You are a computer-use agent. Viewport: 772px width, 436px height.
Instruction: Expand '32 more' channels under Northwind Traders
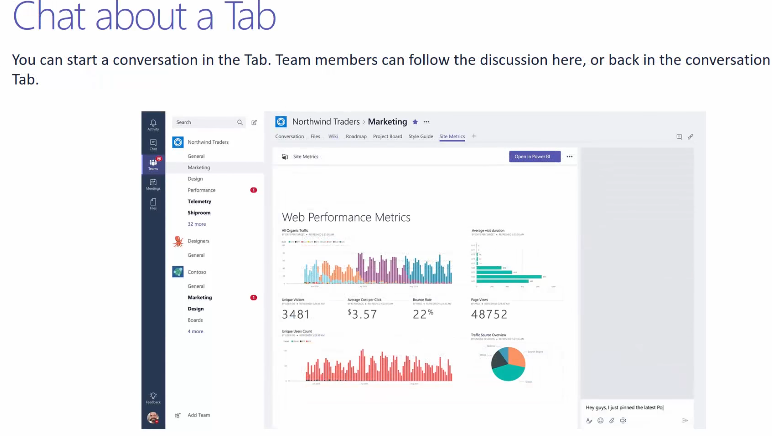click(196, 224)
